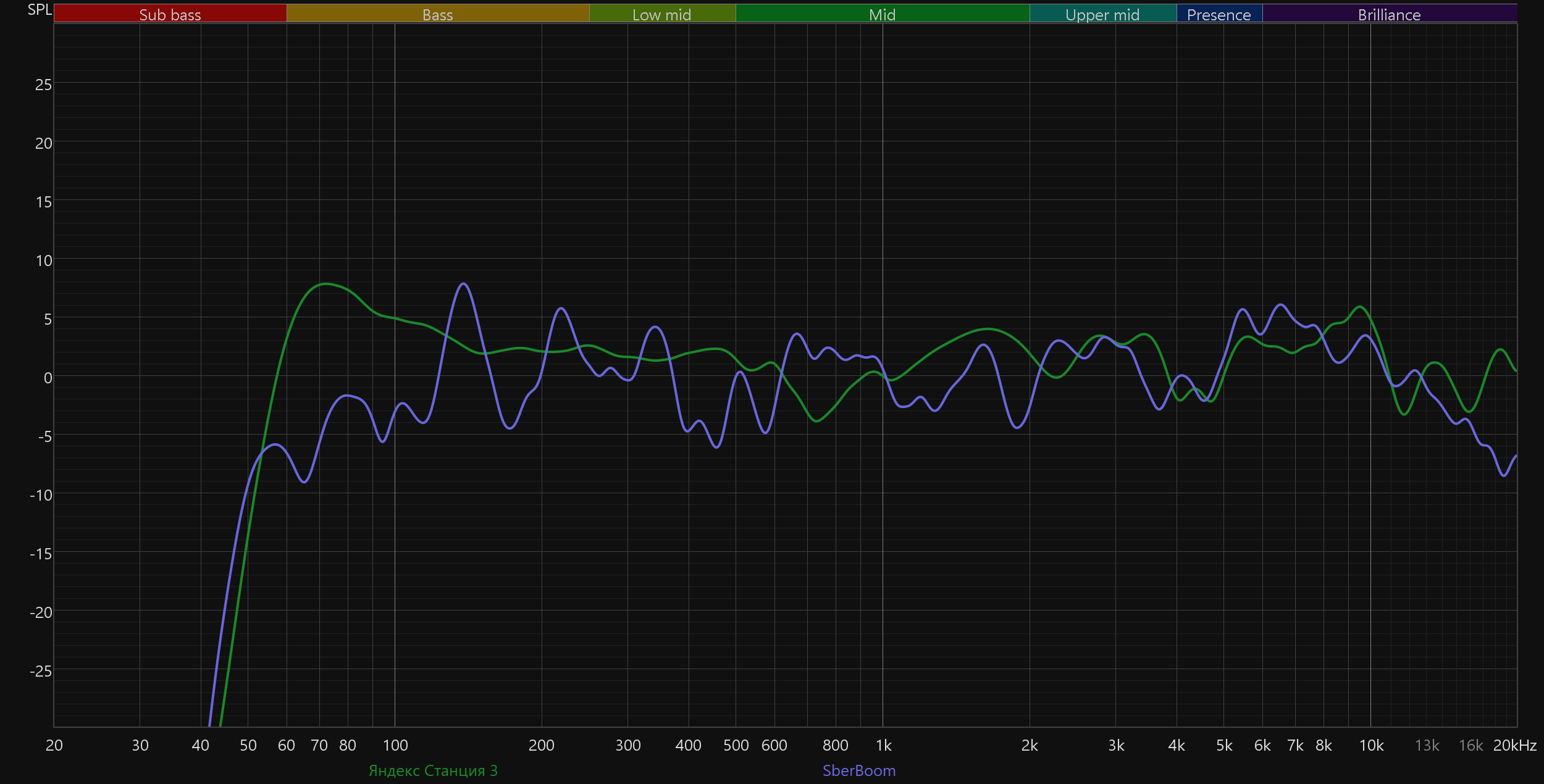The width and height of the screenshot is (1544, 784).
Task: Click the 2k frequency axis label
Action: (1030, 745)
